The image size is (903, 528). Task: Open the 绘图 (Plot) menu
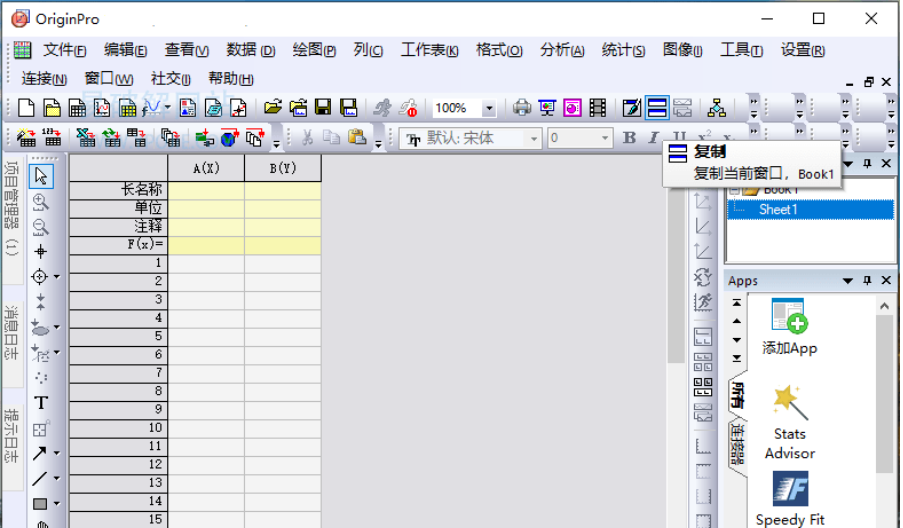coord(313,51)
